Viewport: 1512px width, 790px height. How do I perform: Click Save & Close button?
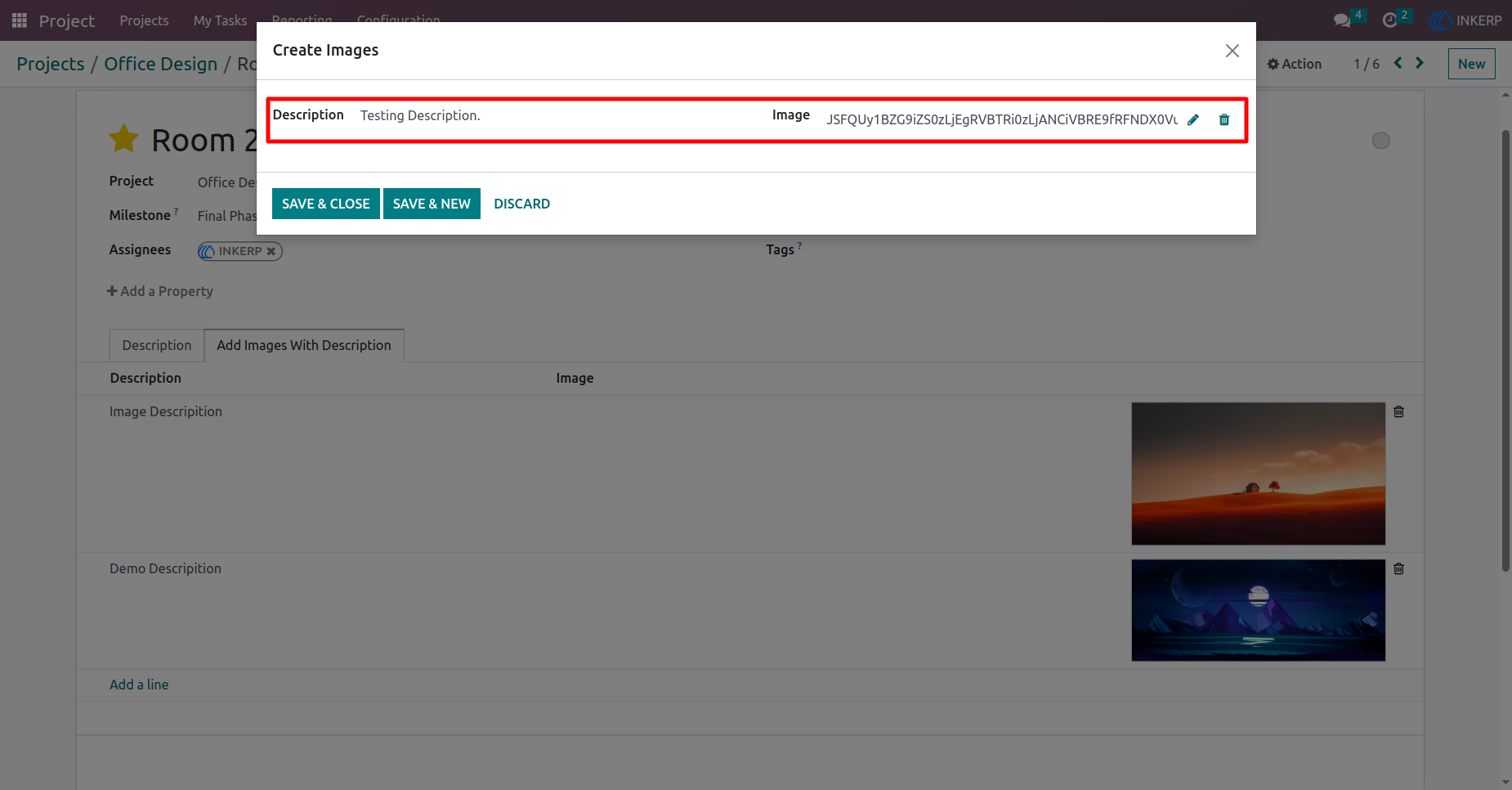tap(326, 204)
